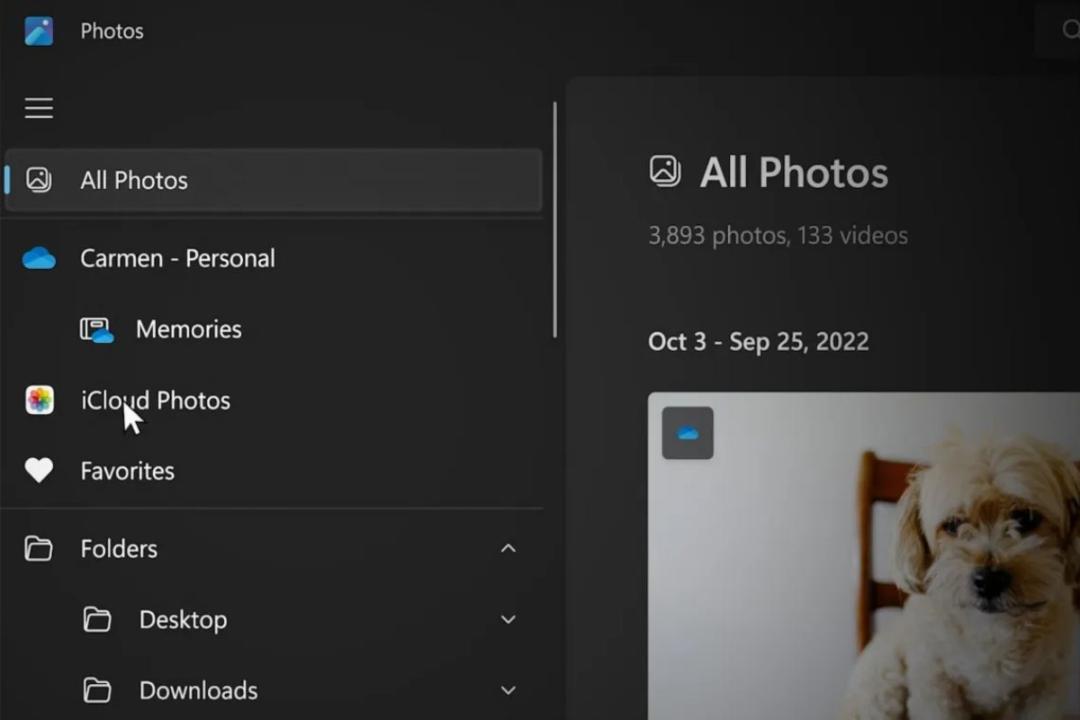The image size is (1080, 720).
Task: Click the Downloads folder icon
Action: click(96, 690)
